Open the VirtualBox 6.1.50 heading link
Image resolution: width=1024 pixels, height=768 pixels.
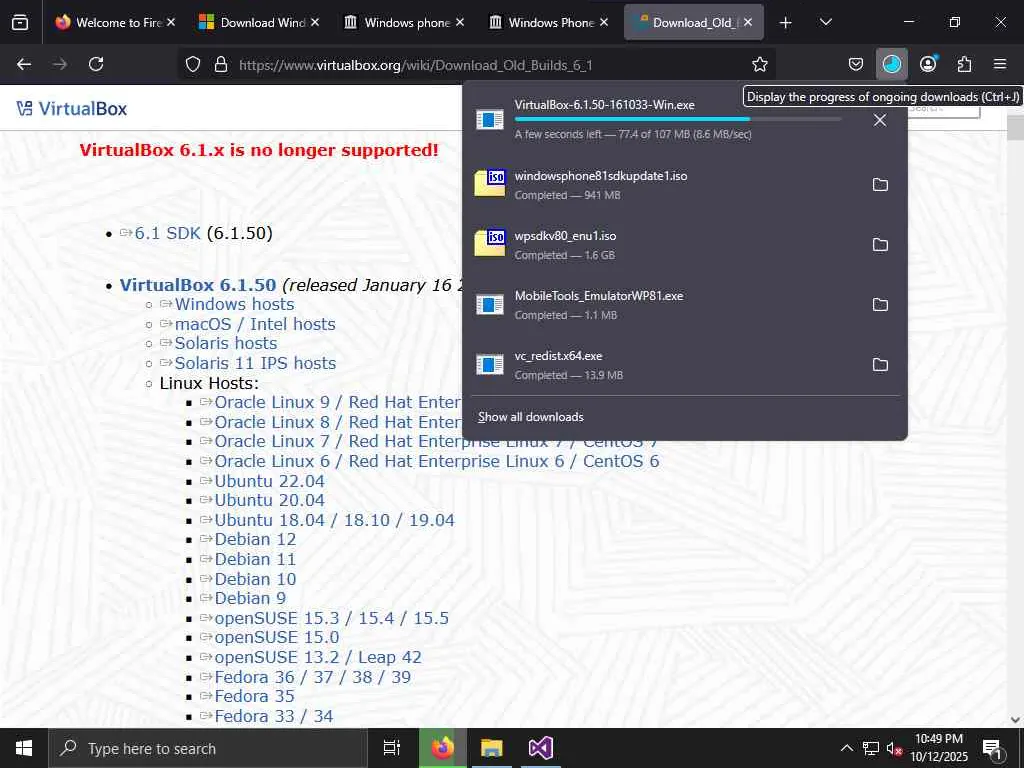point(198,285)
